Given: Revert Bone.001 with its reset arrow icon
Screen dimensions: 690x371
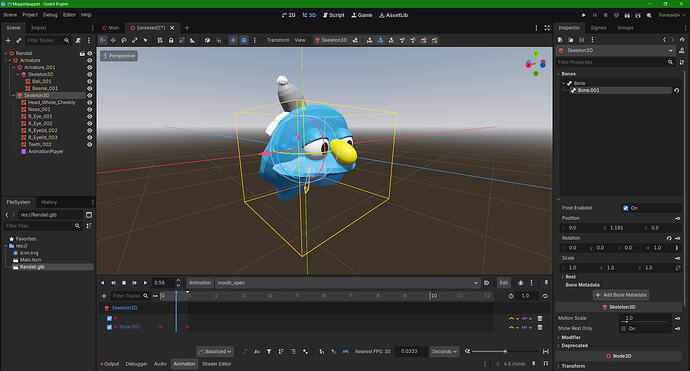Looking at the screenshot, I should click(677, 90).
